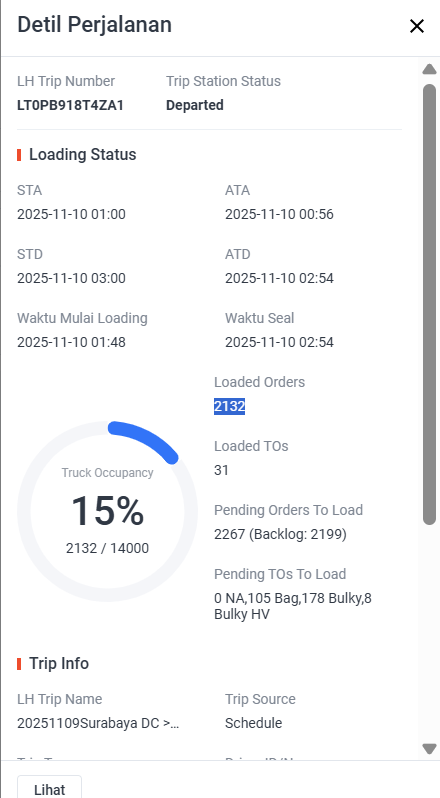This screenshot has height=798, width=440.
Task: Click the Loaded TOs value 31
Action: [x=221, y=470]
